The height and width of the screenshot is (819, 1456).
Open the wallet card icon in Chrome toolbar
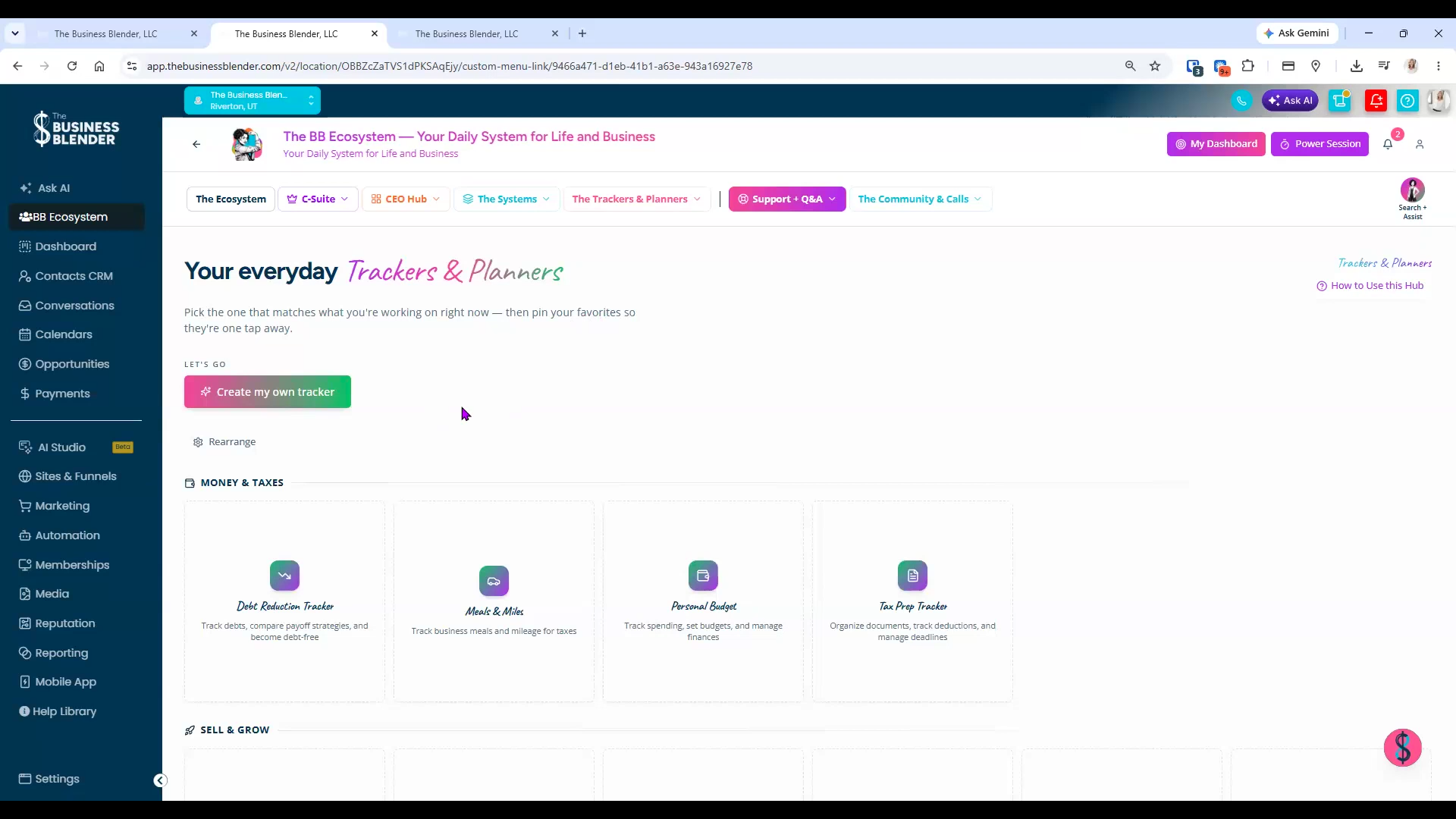coord(1288,66)
